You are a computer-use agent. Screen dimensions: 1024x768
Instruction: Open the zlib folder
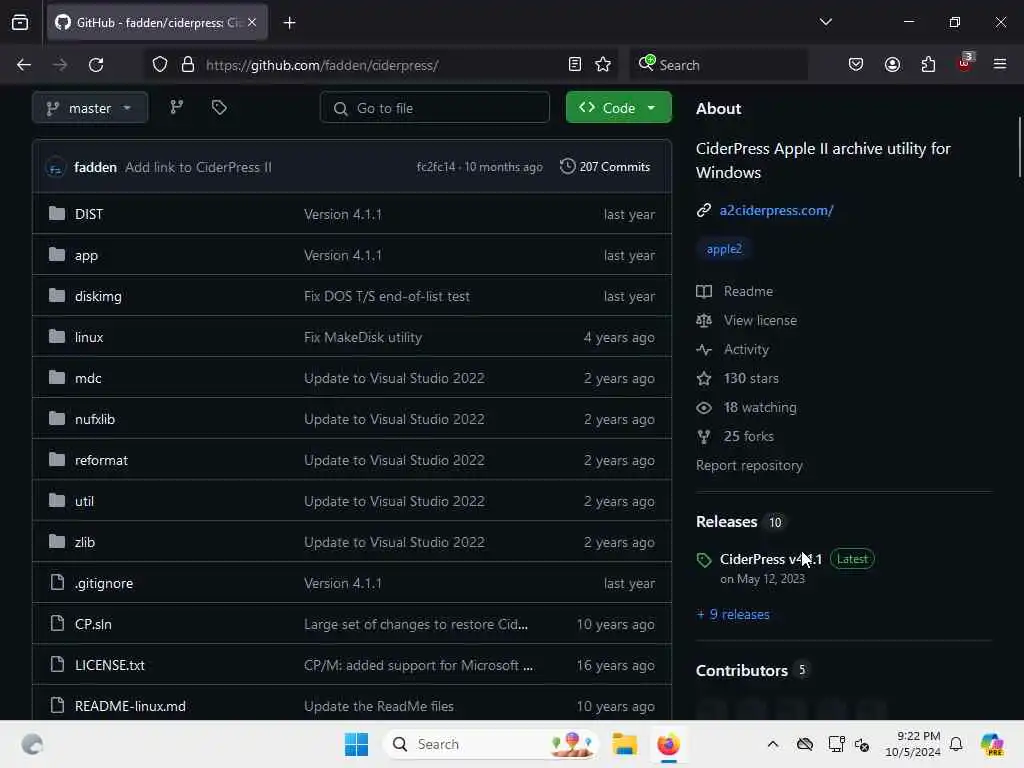85,543
